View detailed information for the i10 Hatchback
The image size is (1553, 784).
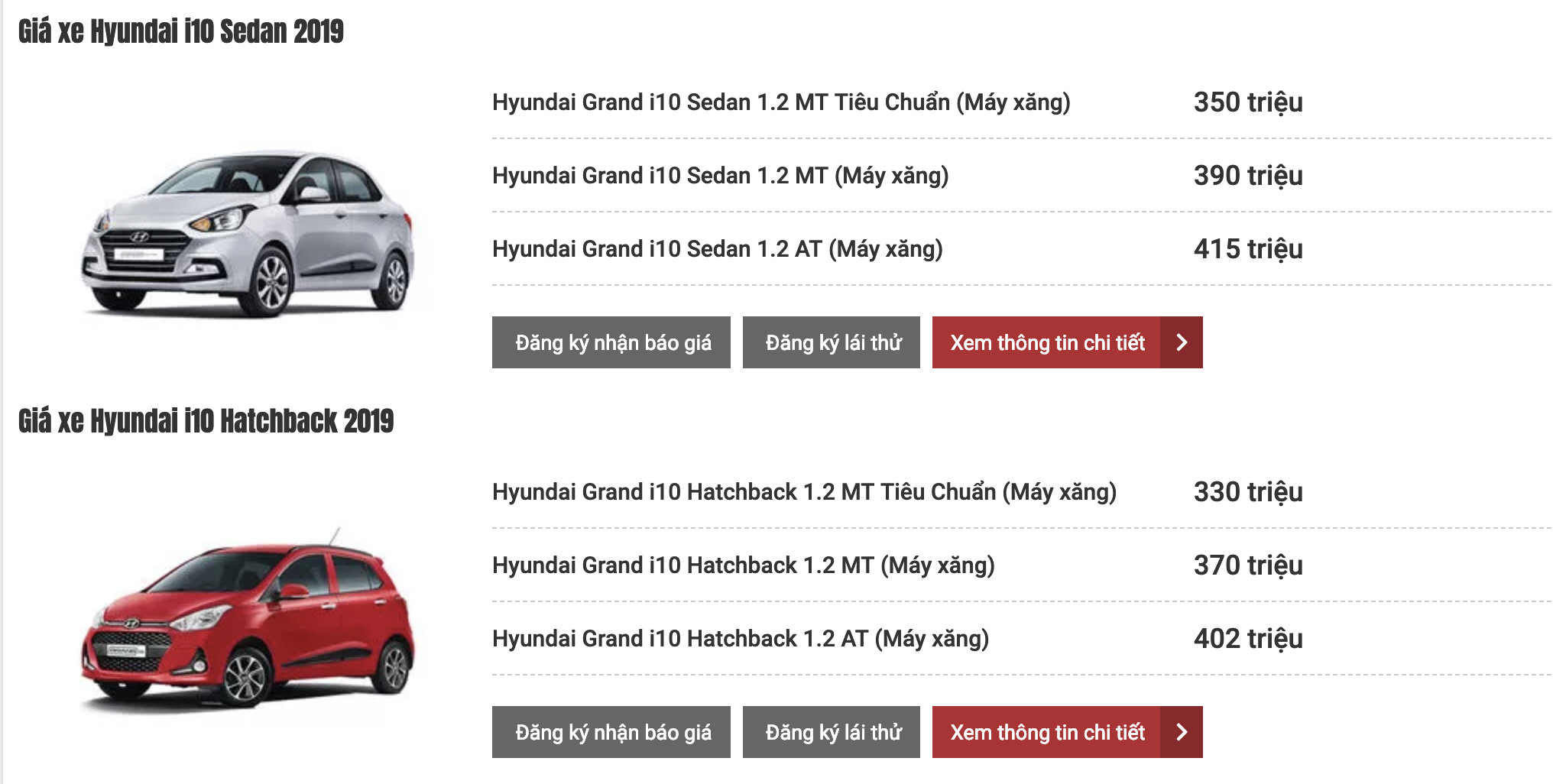coord(1047,732)
